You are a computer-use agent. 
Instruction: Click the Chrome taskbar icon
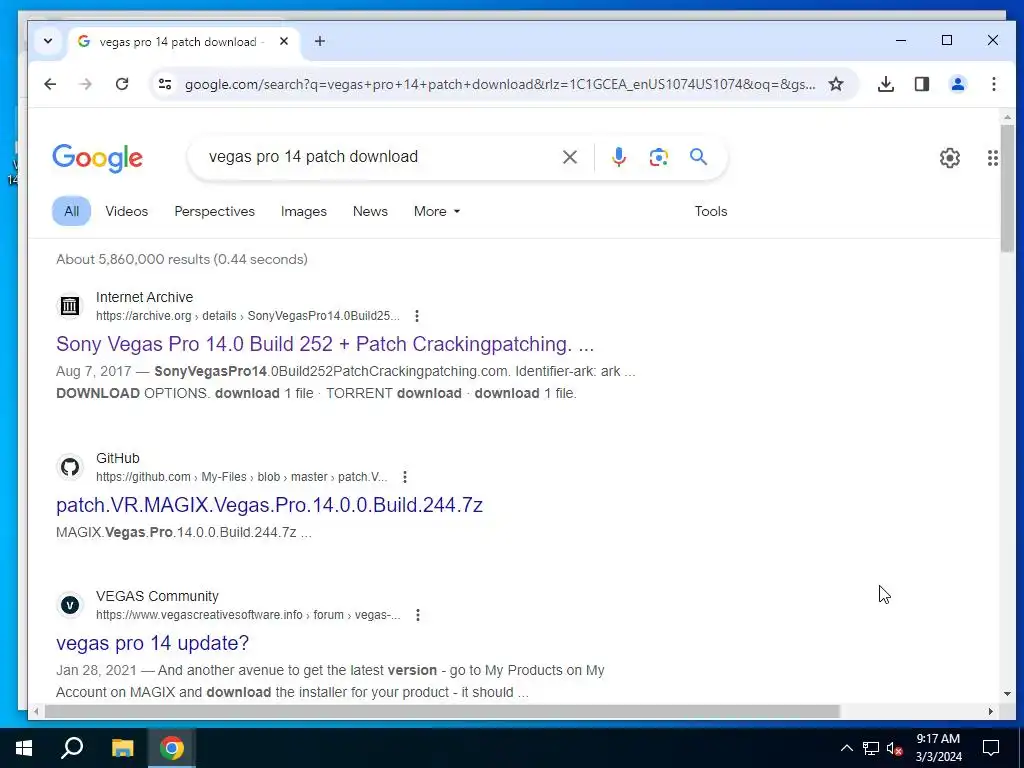click(172, 748)
